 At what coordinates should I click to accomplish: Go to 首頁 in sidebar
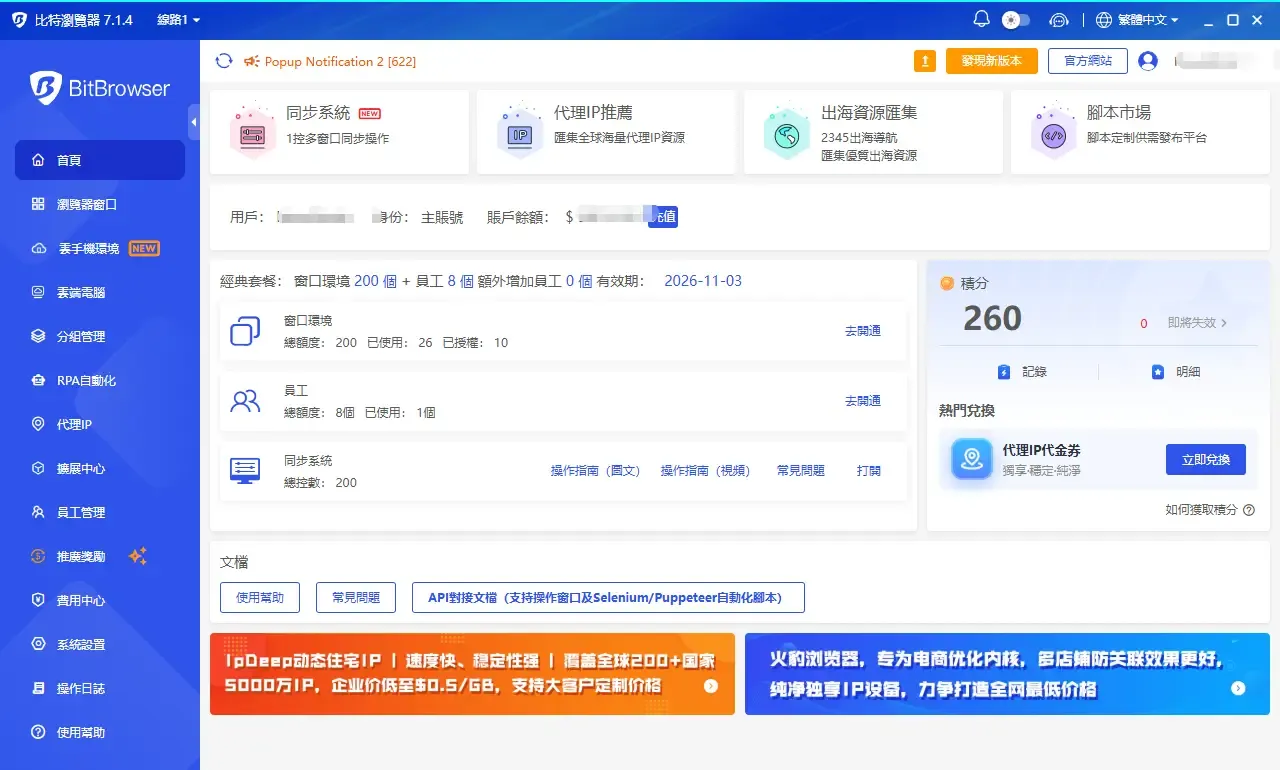coord(100,160)
